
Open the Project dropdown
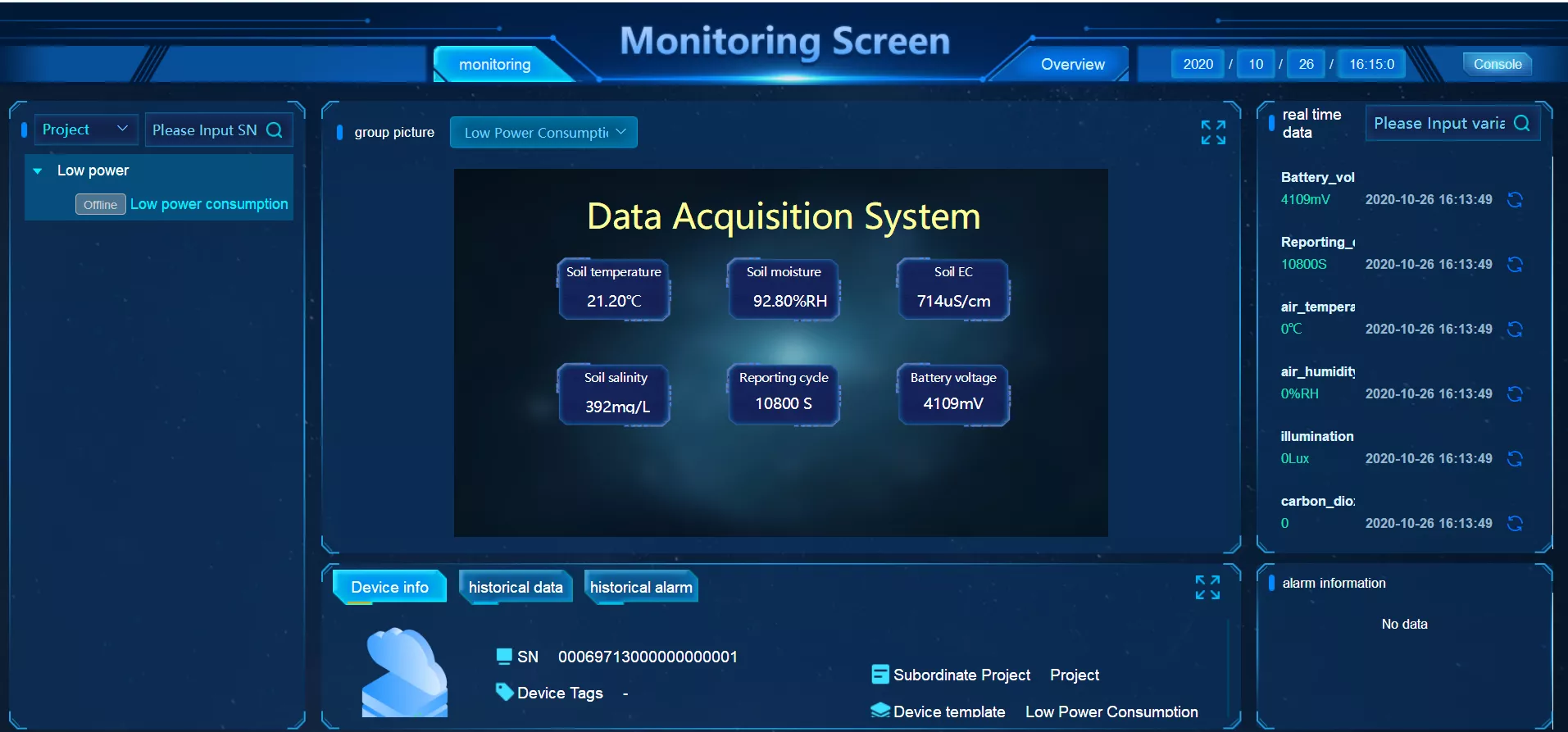[86, 130]
